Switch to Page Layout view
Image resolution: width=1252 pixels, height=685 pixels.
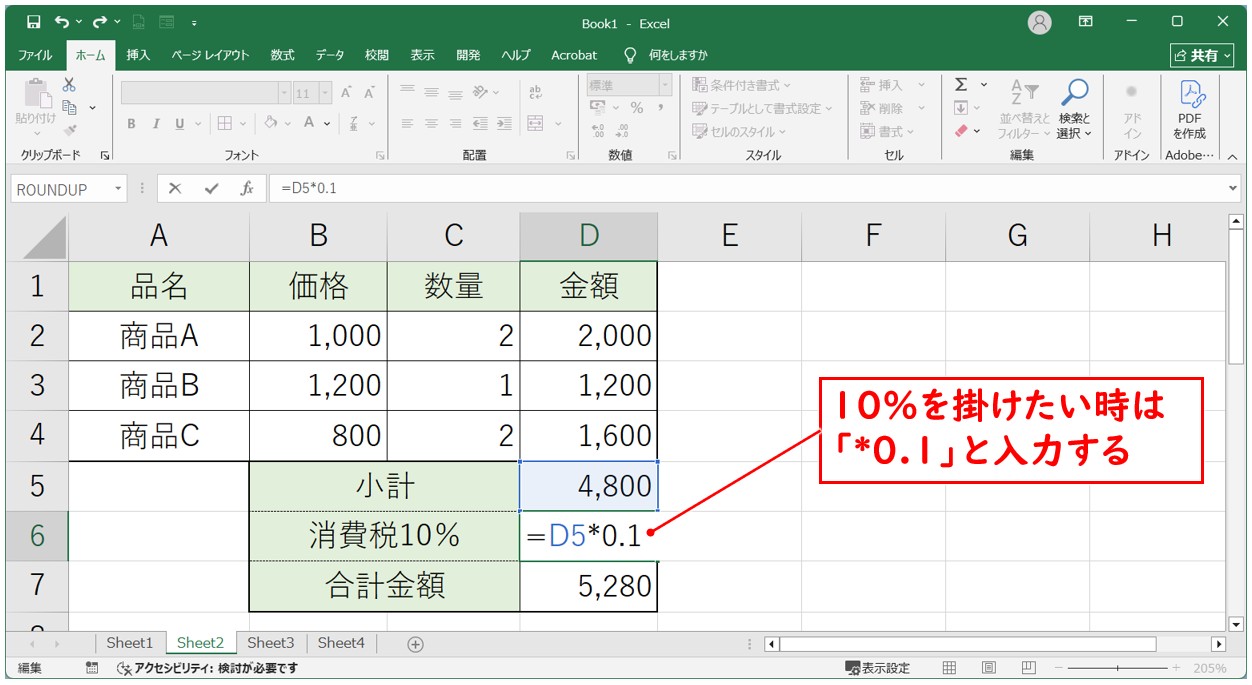coord(989,668)
